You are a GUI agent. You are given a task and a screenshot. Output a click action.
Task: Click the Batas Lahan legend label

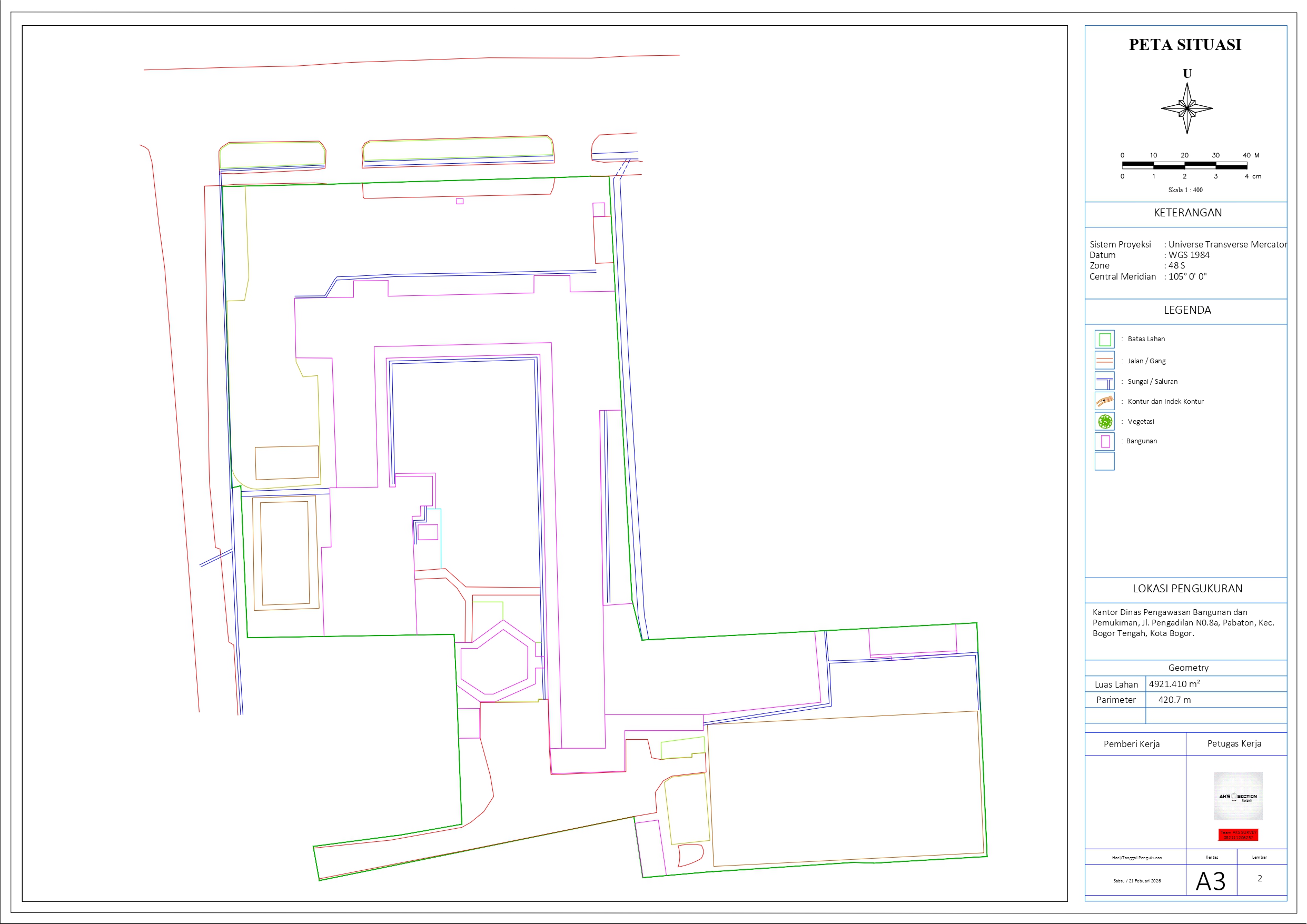[x=1146, y=339]
